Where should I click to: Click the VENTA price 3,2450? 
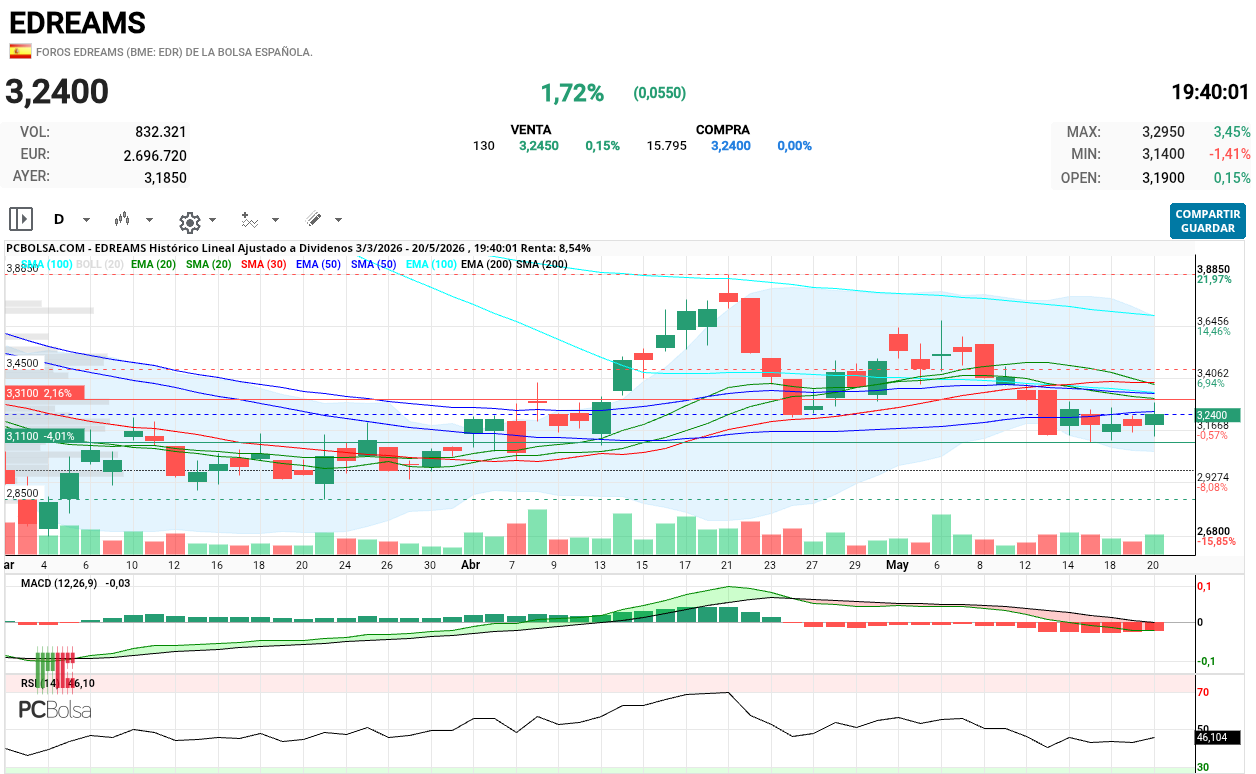(x=538, y=146)
